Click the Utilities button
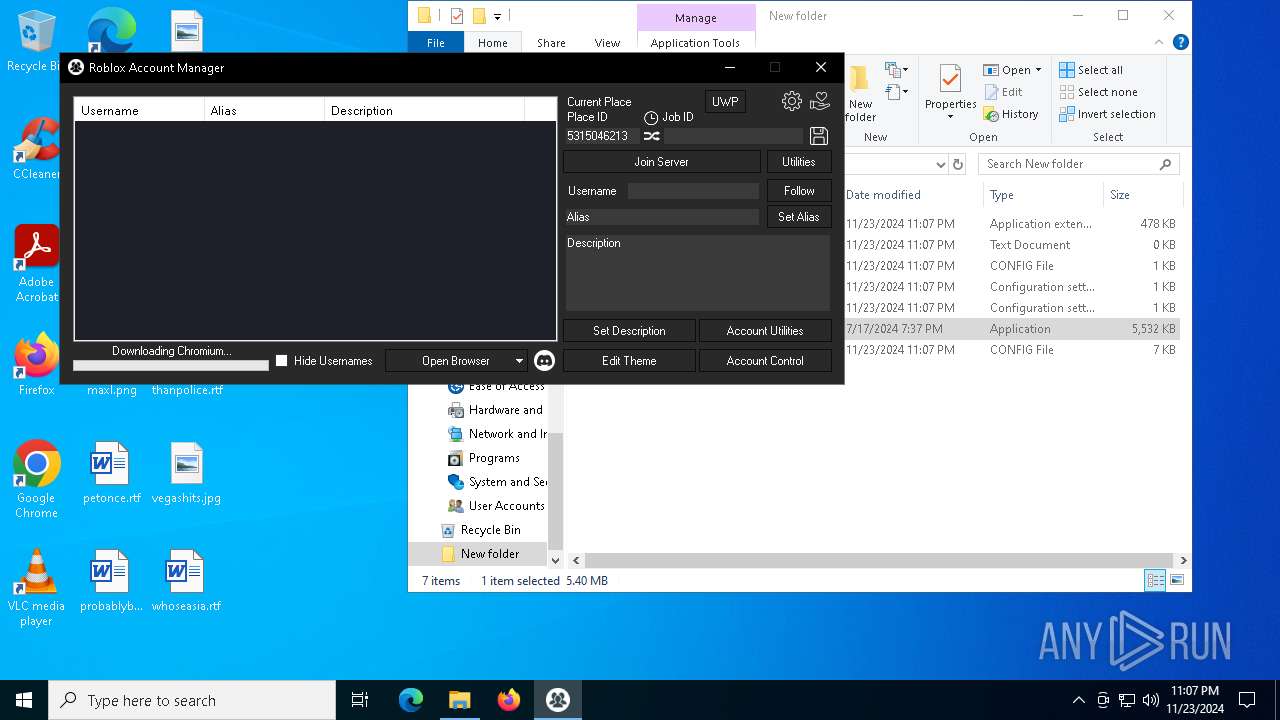Viewport: 1280px width, 720px height. (798, 161)
